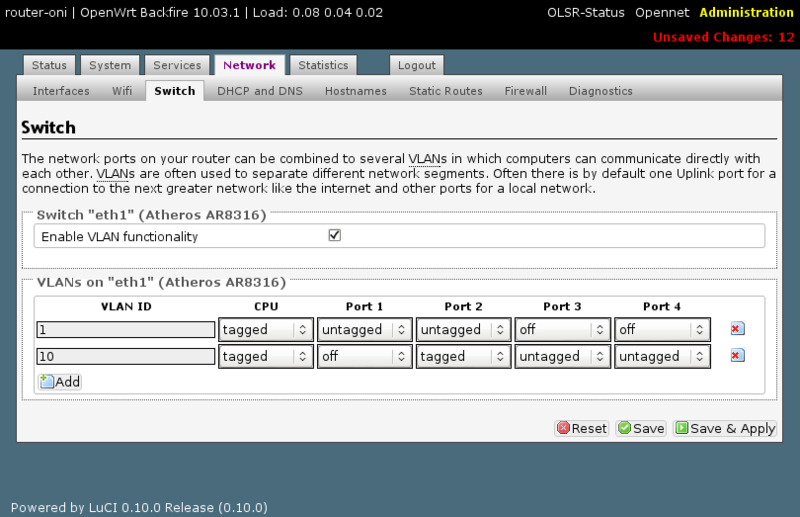Open Port 3 dropdown for VLAN 10
Viewport: 800px width, 517px height.
[x=562, y=356]
